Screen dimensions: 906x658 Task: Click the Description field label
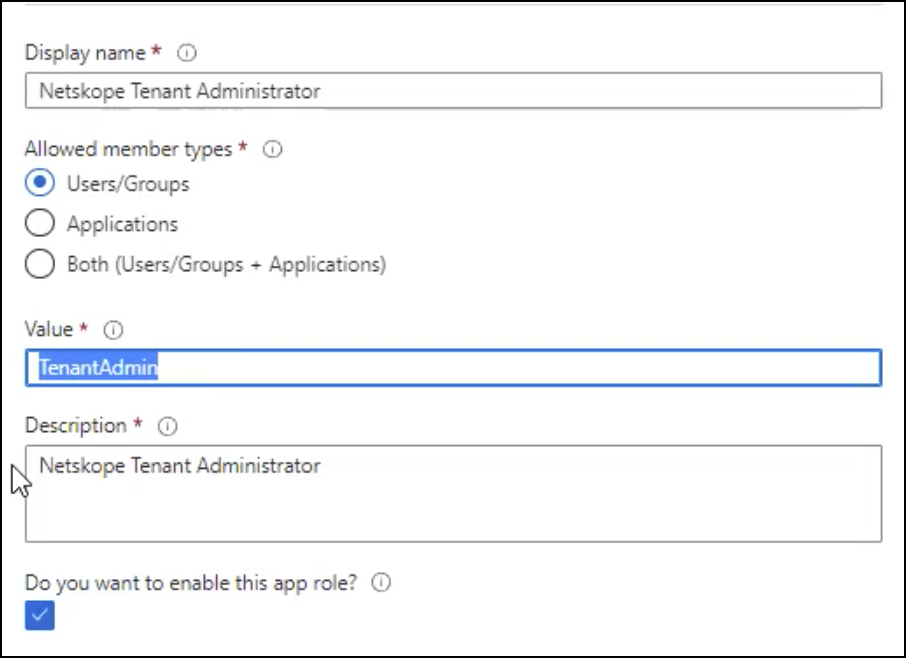[76, 426]
